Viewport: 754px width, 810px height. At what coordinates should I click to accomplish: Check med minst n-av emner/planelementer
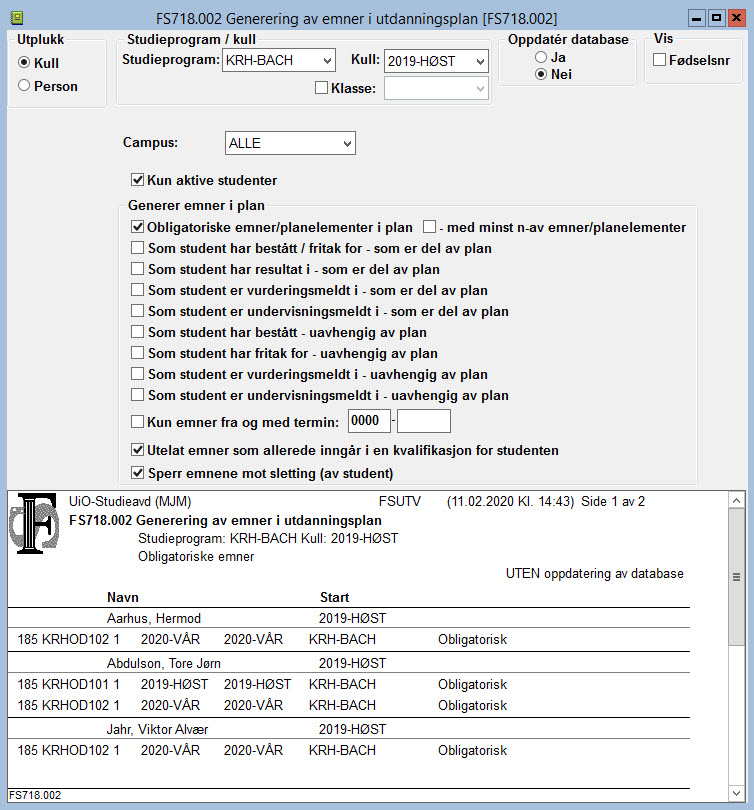pyautogui.click(x=430, y=227)
